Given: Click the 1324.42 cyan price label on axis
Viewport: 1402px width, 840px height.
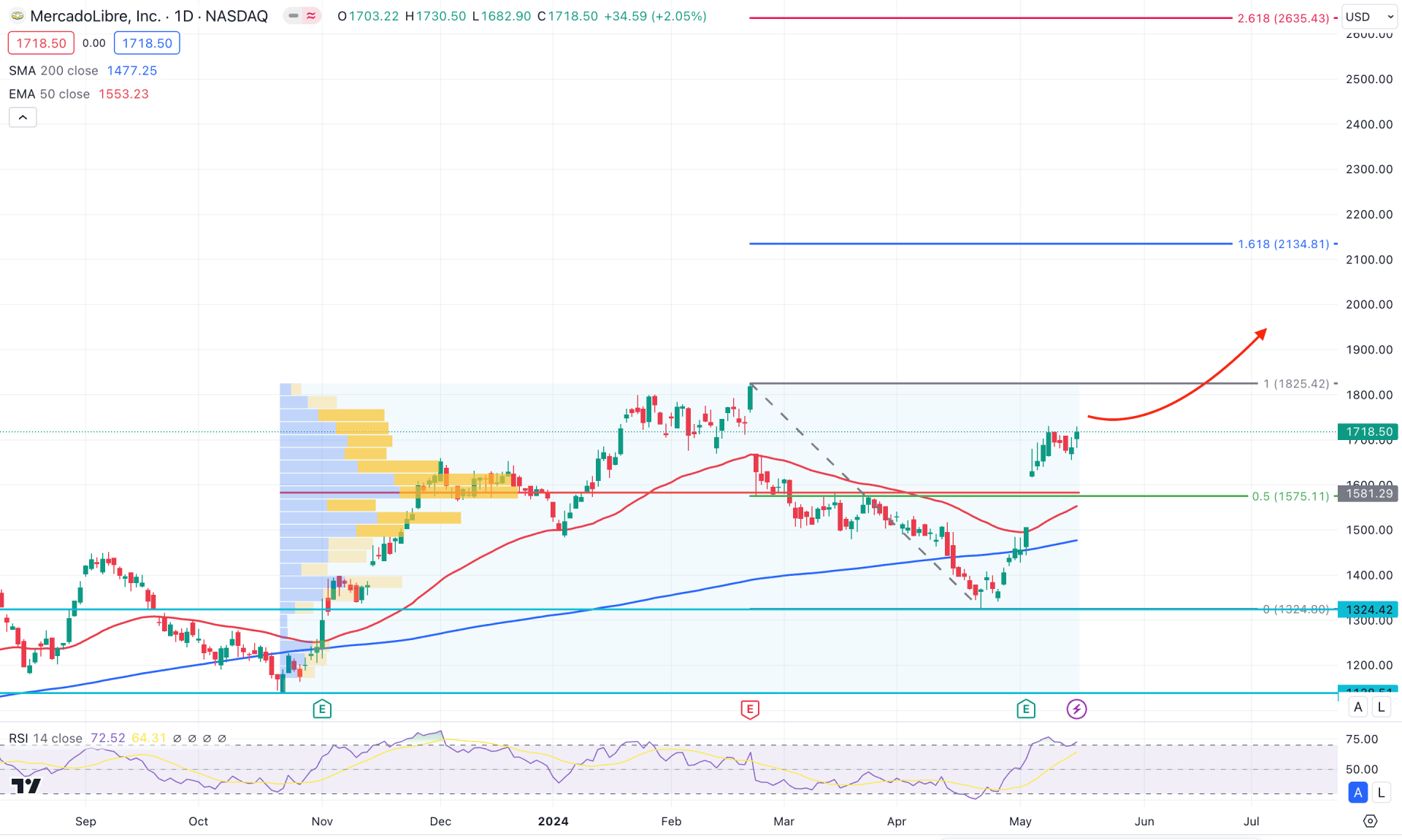Looking at the screenshot, I should coord(1368,609).
